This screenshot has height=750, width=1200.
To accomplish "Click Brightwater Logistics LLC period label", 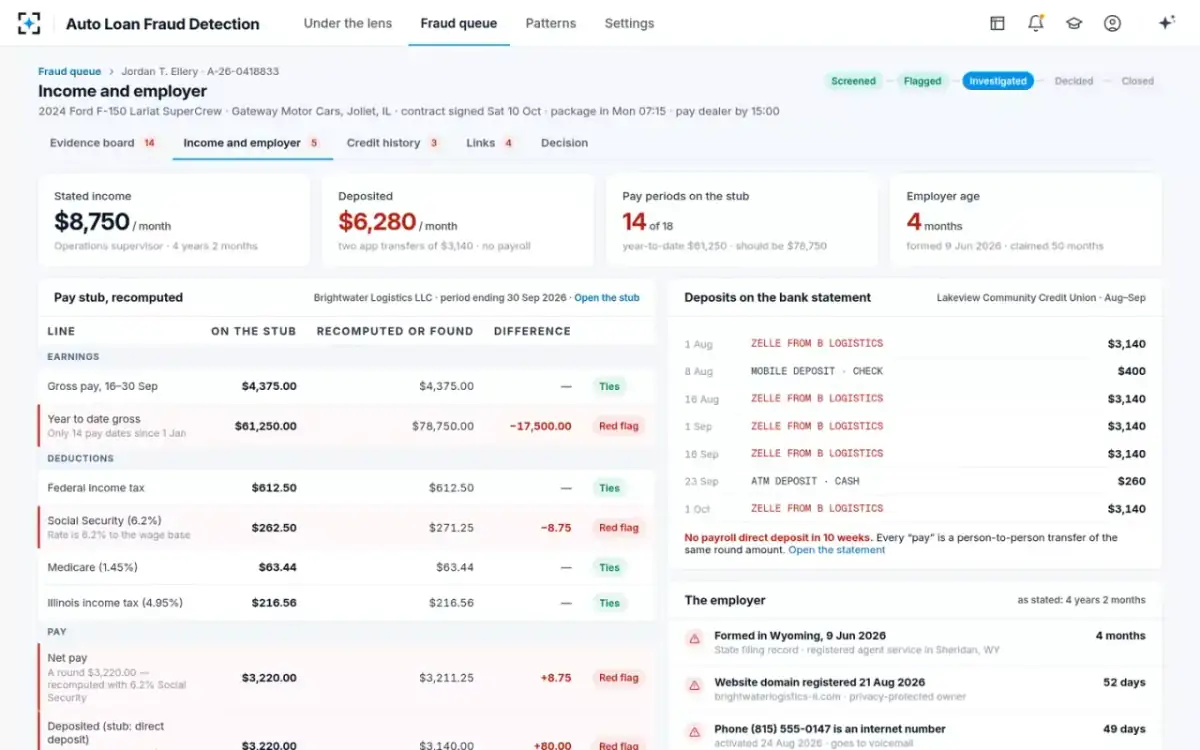I will (x=441, y=298).
